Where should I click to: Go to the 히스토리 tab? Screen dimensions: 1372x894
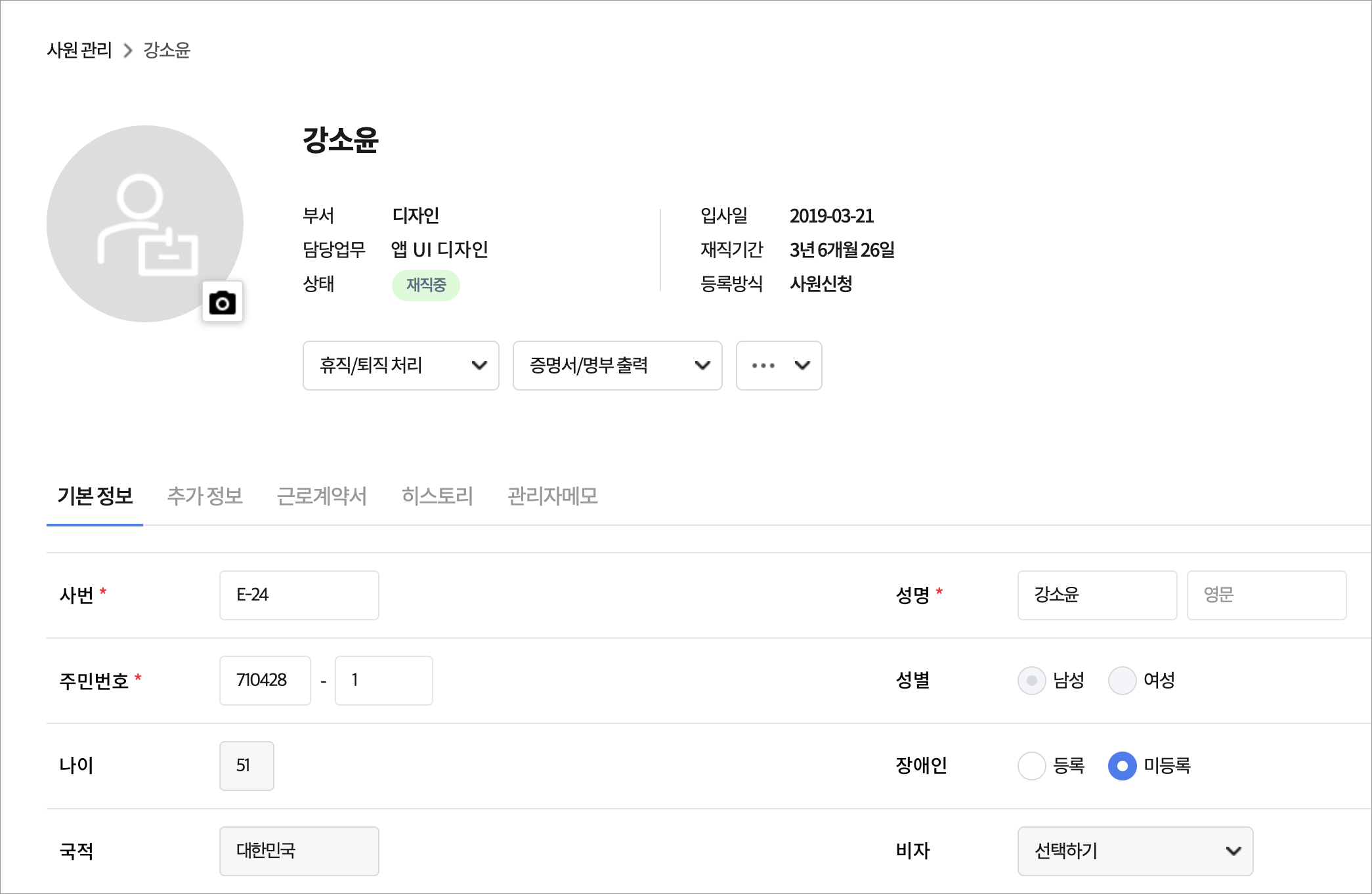point(437,496)
